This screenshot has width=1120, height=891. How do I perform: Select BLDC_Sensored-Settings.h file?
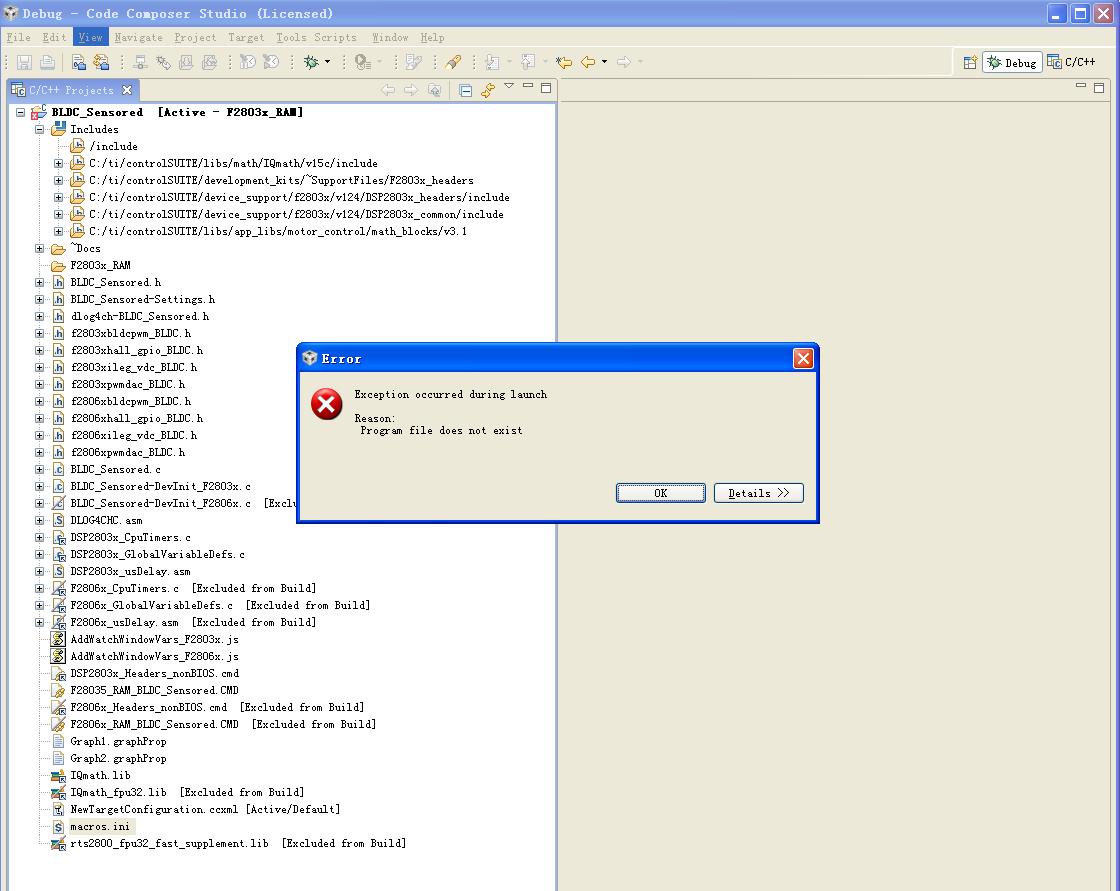tap(142, 299)
